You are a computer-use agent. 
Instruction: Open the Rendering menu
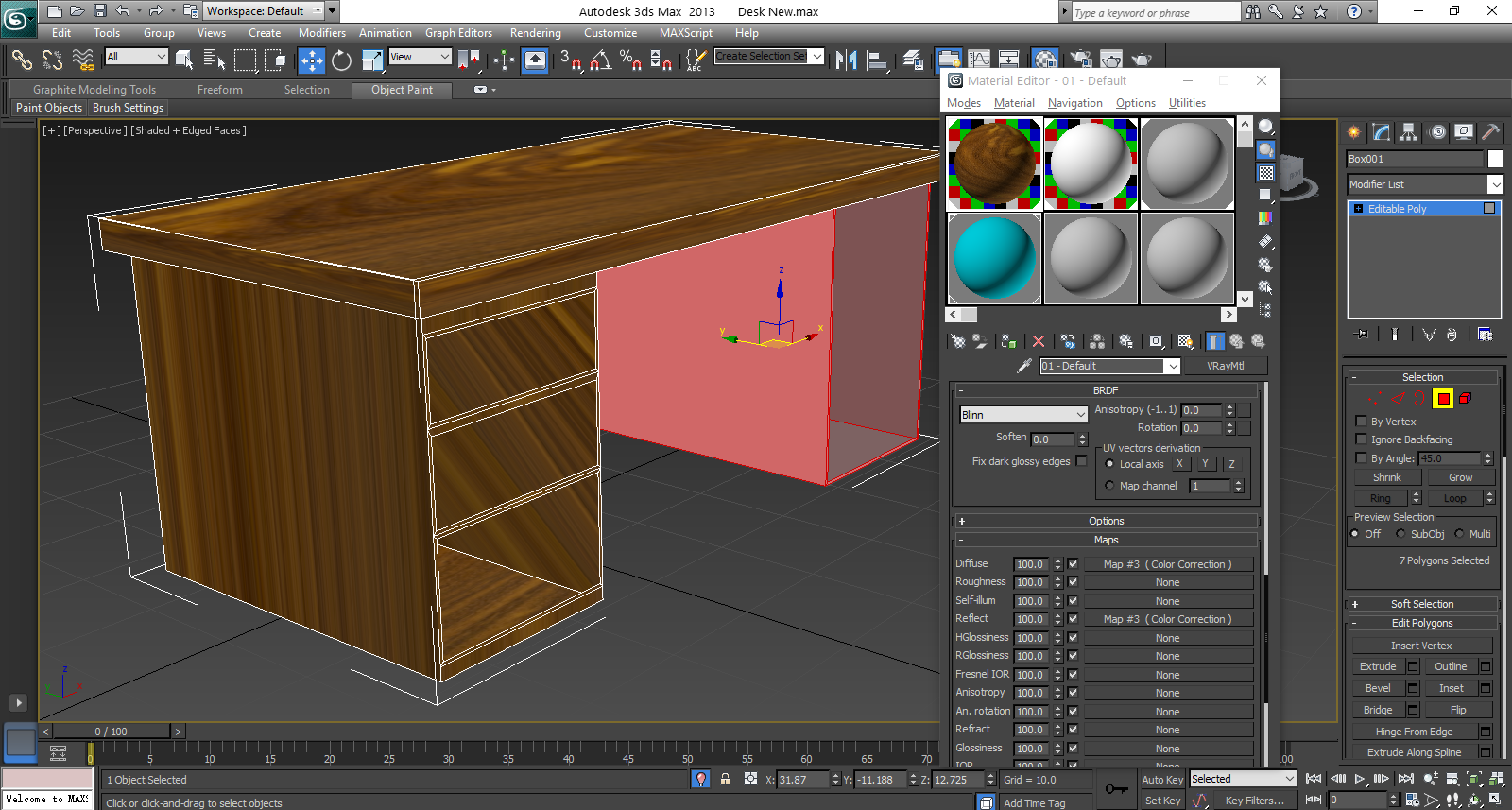coord(535,33)
